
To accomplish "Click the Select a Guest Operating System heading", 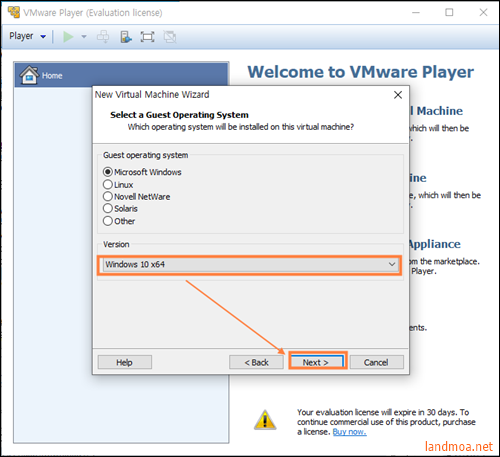I will click(179, 115).
